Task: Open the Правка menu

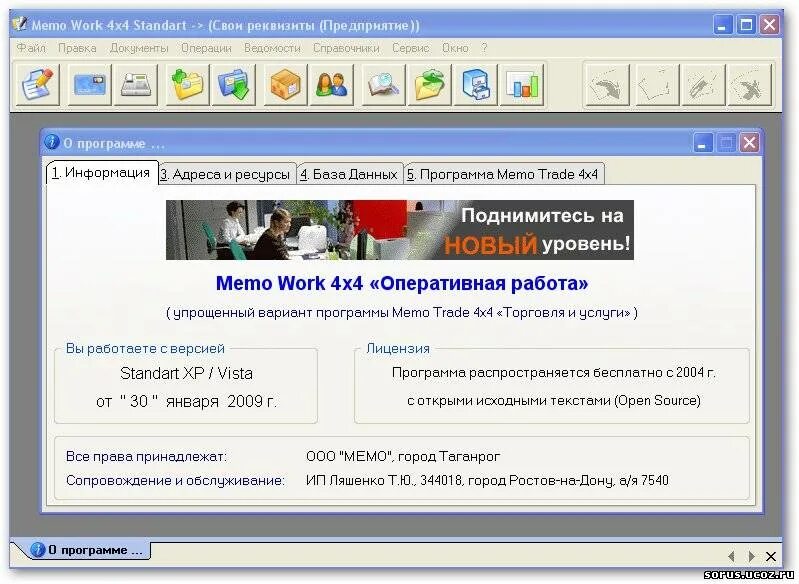Action: pos(77,48)
